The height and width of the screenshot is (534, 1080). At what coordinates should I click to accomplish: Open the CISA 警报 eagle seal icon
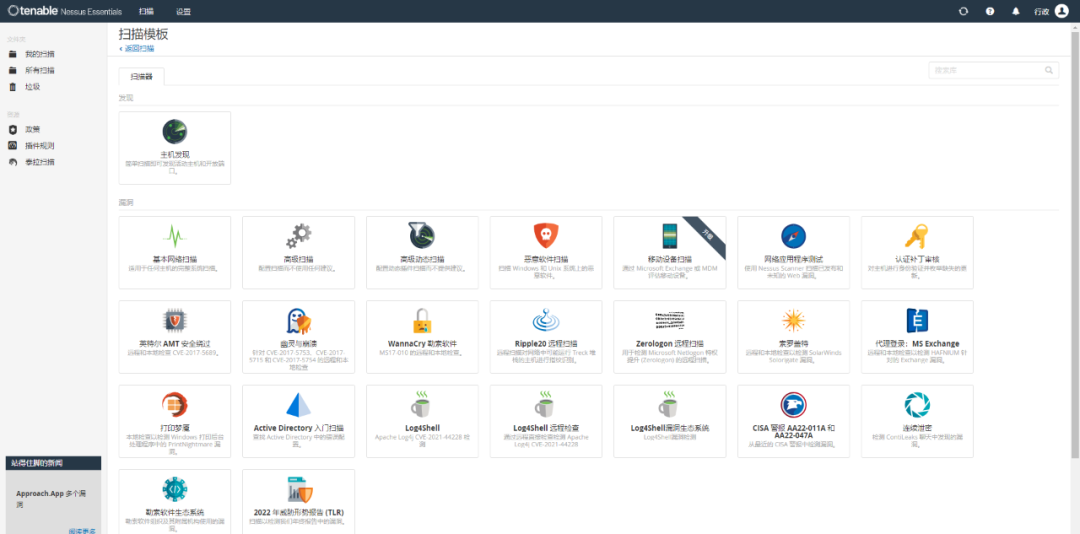tap(793, 405)
